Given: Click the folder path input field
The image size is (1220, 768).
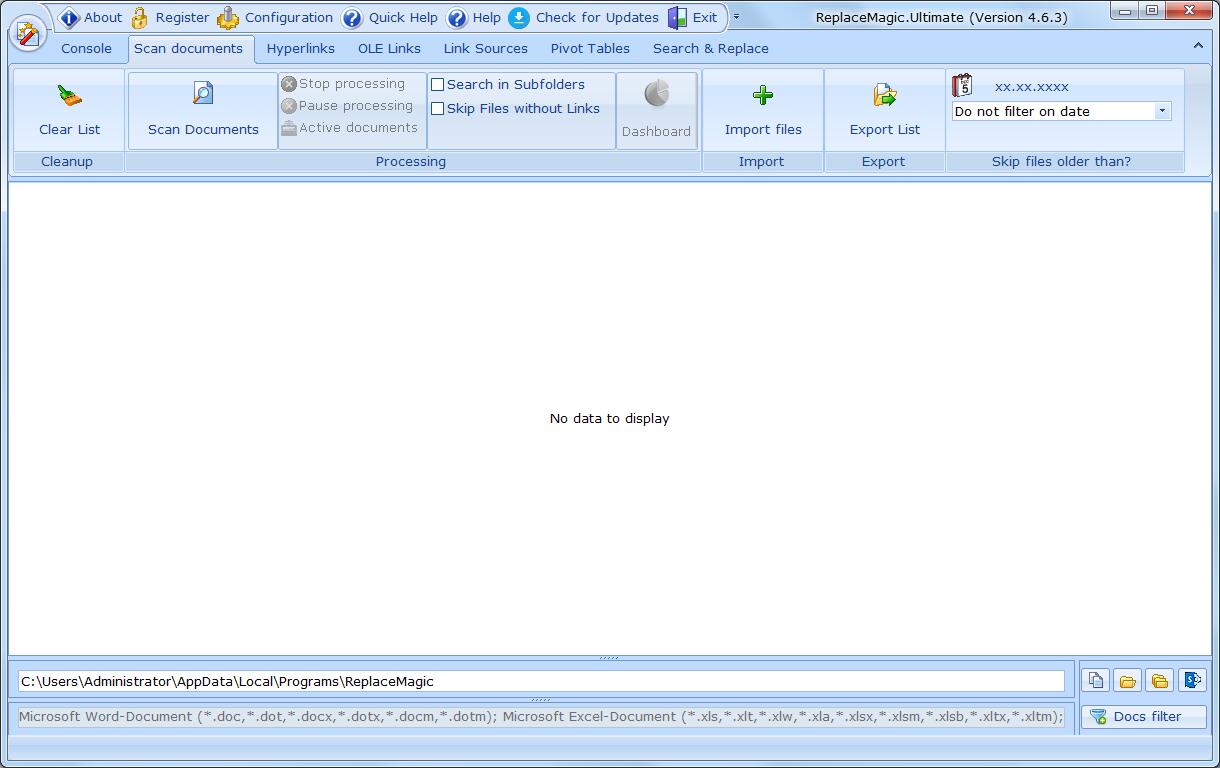Looking at the screenshot, I should pyautogui.click(x=541, y=681).
